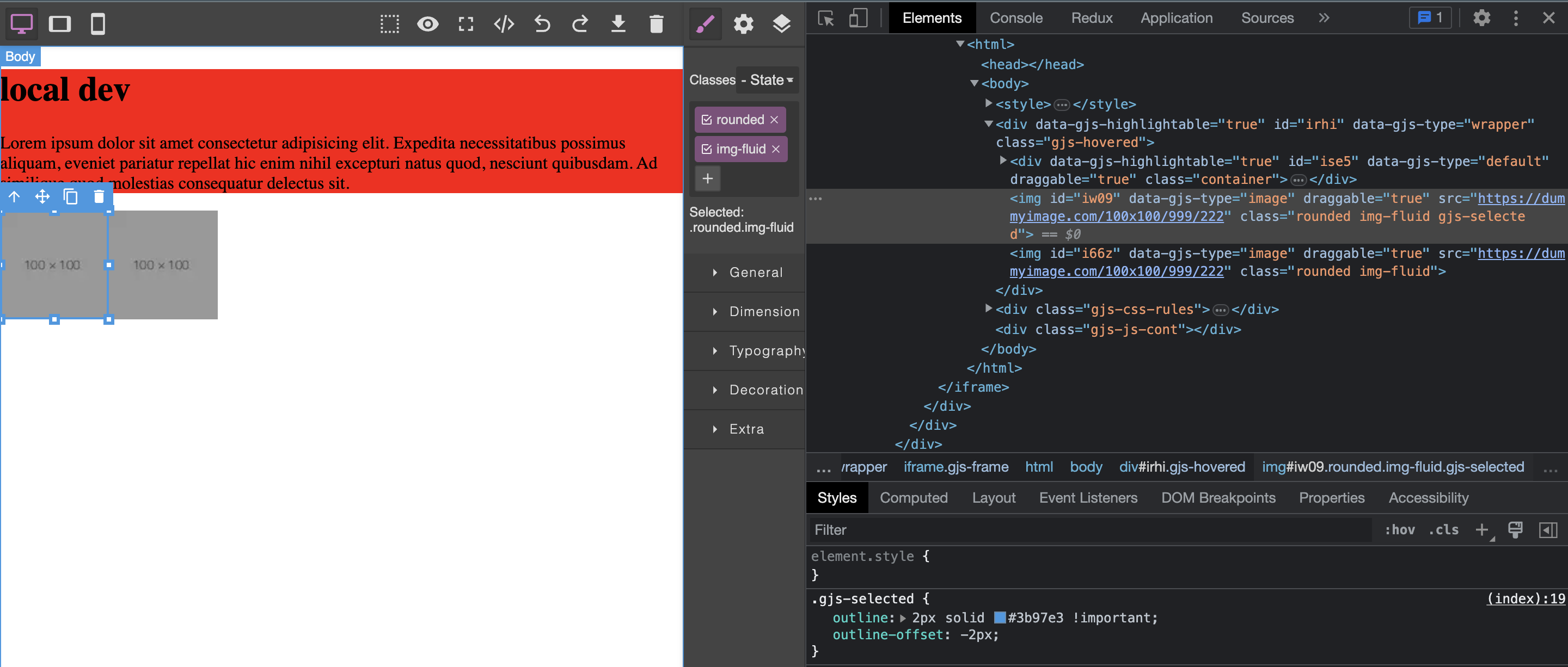The height and width of the screenshot is (667, 1568).
Task: Clone selected image with copy icon
Action: [x=71, y=197]
